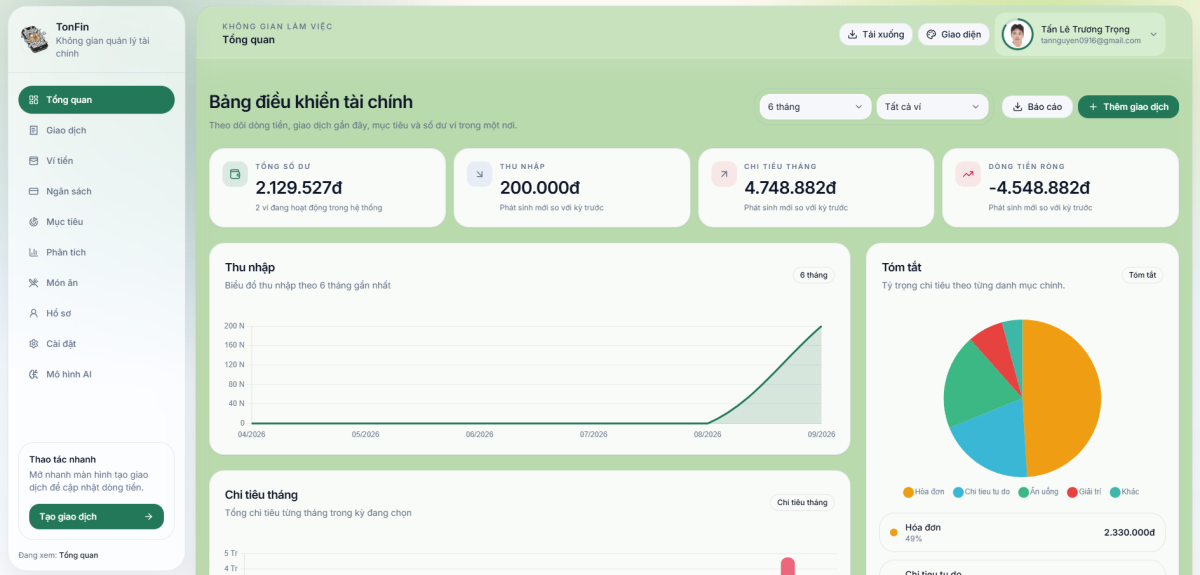Click the orange Hóa đơn legend dot
1200x575 pixels.
908,492
